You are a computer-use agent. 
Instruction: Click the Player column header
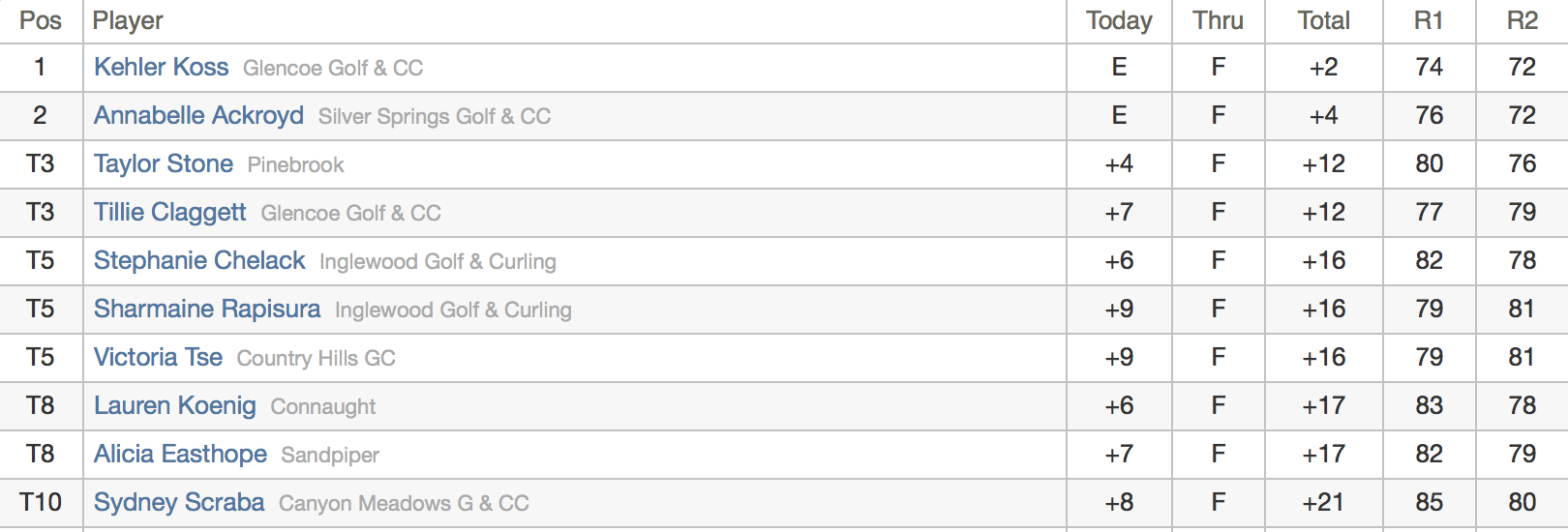coord(128,20)
